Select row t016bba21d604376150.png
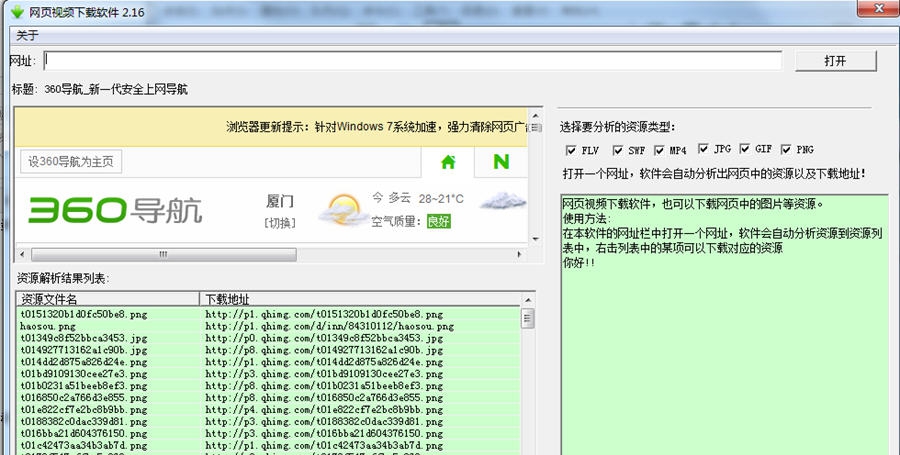The height and width of the screenshot is (455, 900). [x=268, y=434]
